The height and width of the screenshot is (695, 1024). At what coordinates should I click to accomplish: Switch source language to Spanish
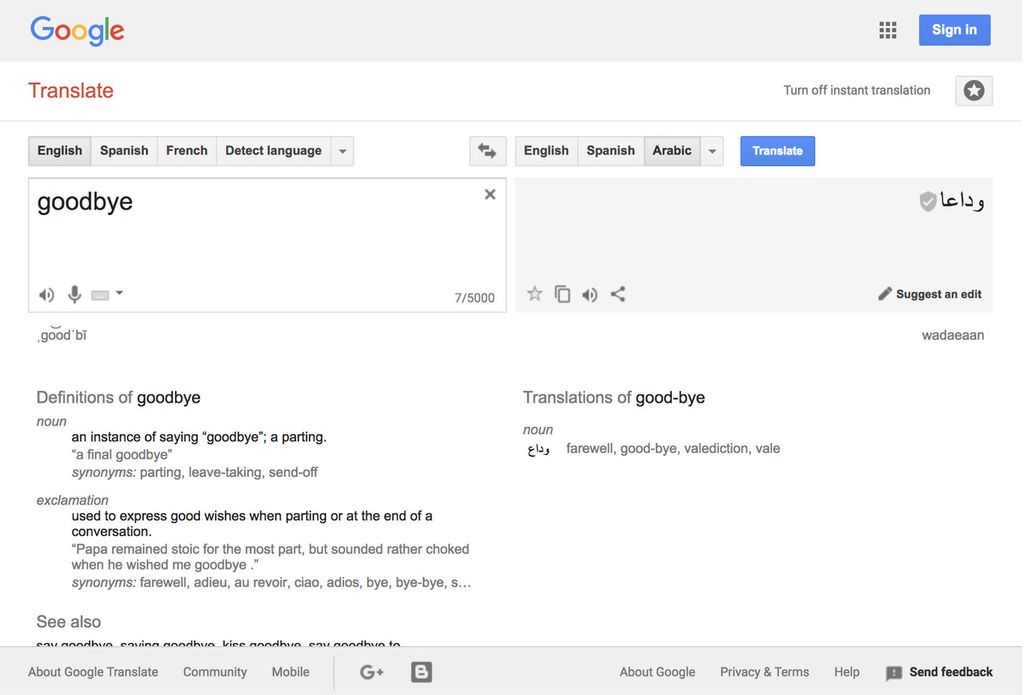point(123,150)
